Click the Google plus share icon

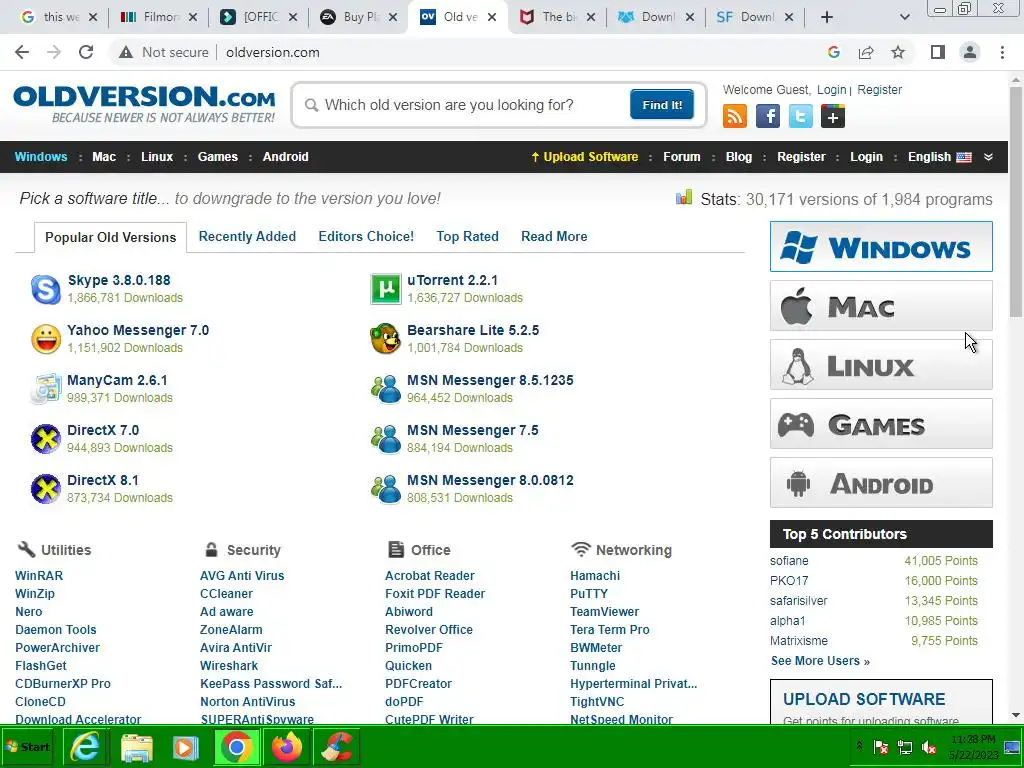pyautogui.click(x=833, y=117)
